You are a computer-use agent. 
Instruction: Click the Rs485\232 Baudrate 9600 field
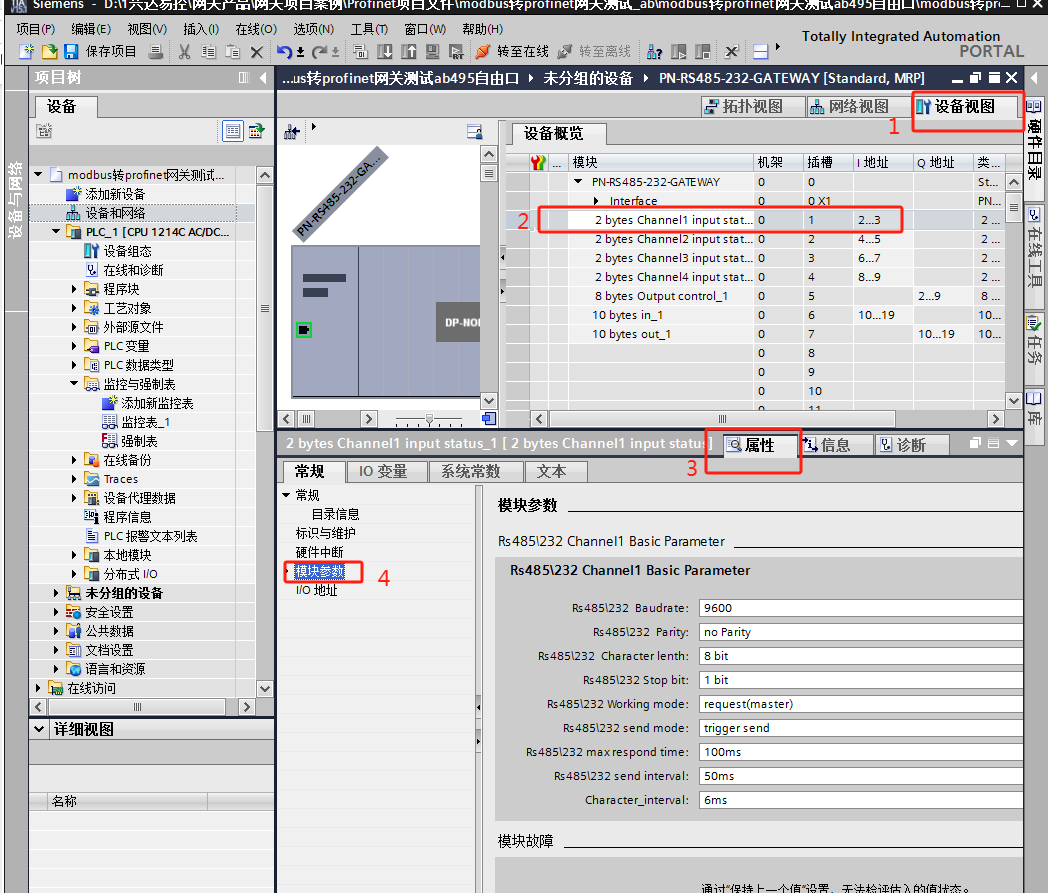point(861,608)
